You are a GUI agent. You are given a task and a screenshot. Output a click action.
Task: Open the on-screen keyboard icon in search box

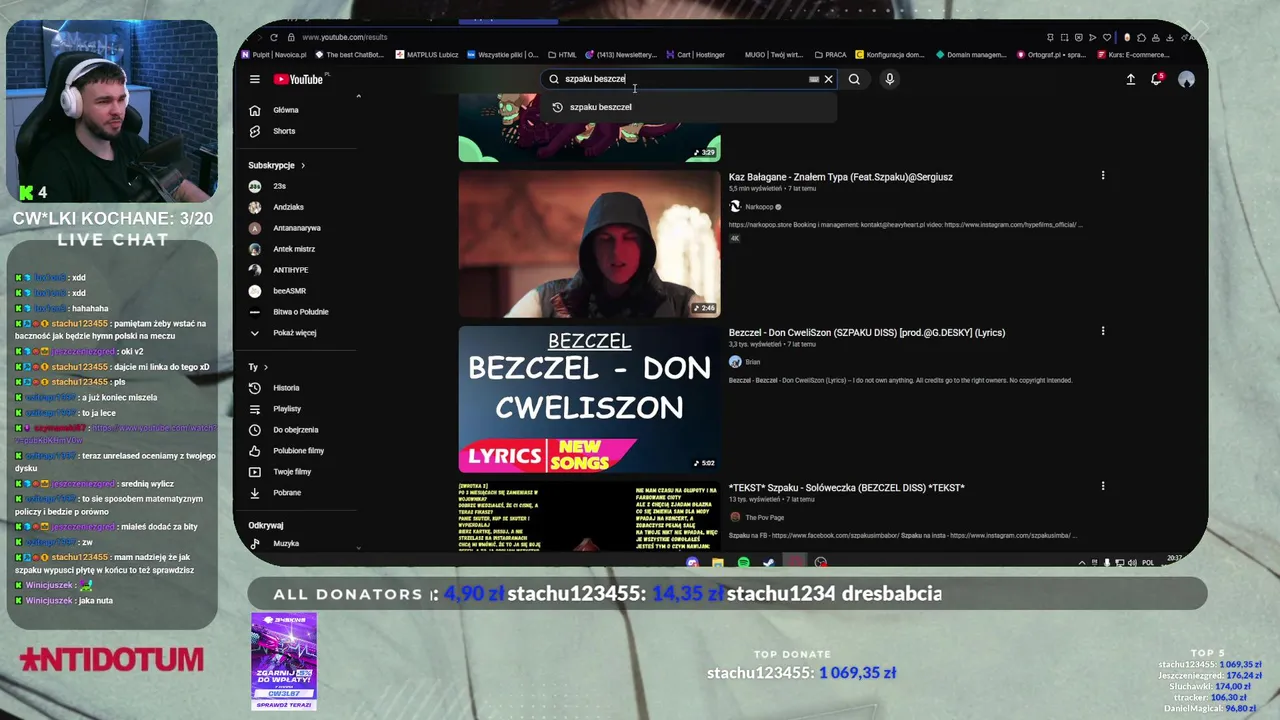pyautogui.click(x=814, y=79)
